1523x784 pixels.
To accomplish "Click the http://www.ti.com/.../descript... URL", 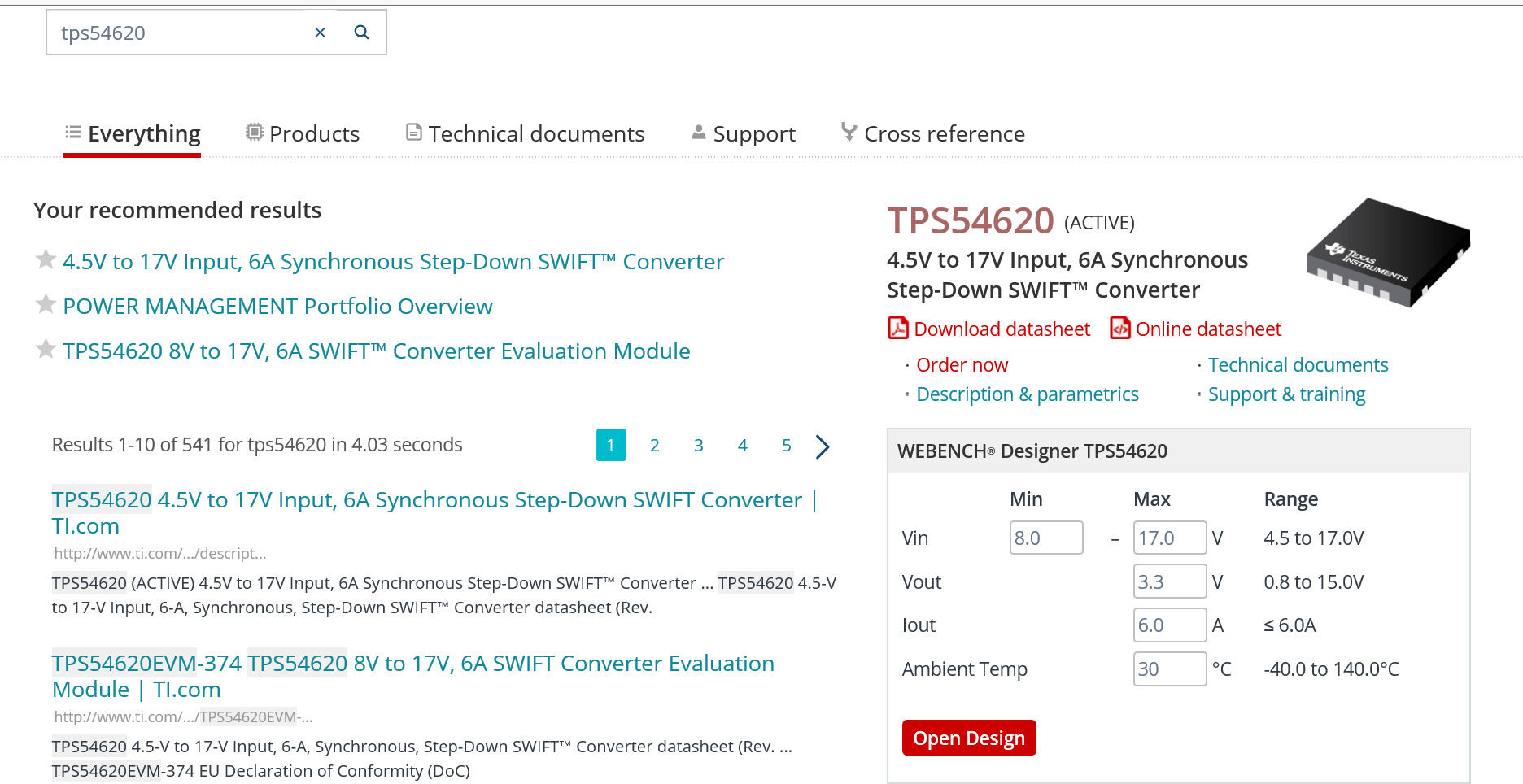I will click(159, 554).
